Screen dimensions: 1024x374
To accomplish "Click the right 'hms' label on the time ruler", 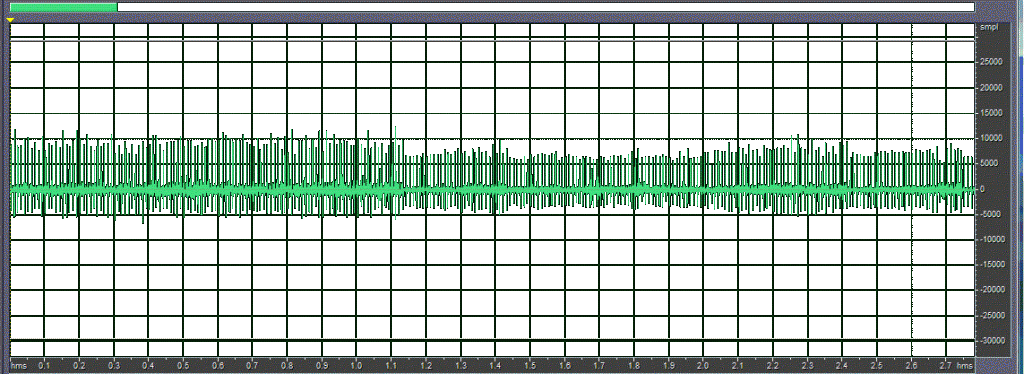I will [x=966, y=366].
